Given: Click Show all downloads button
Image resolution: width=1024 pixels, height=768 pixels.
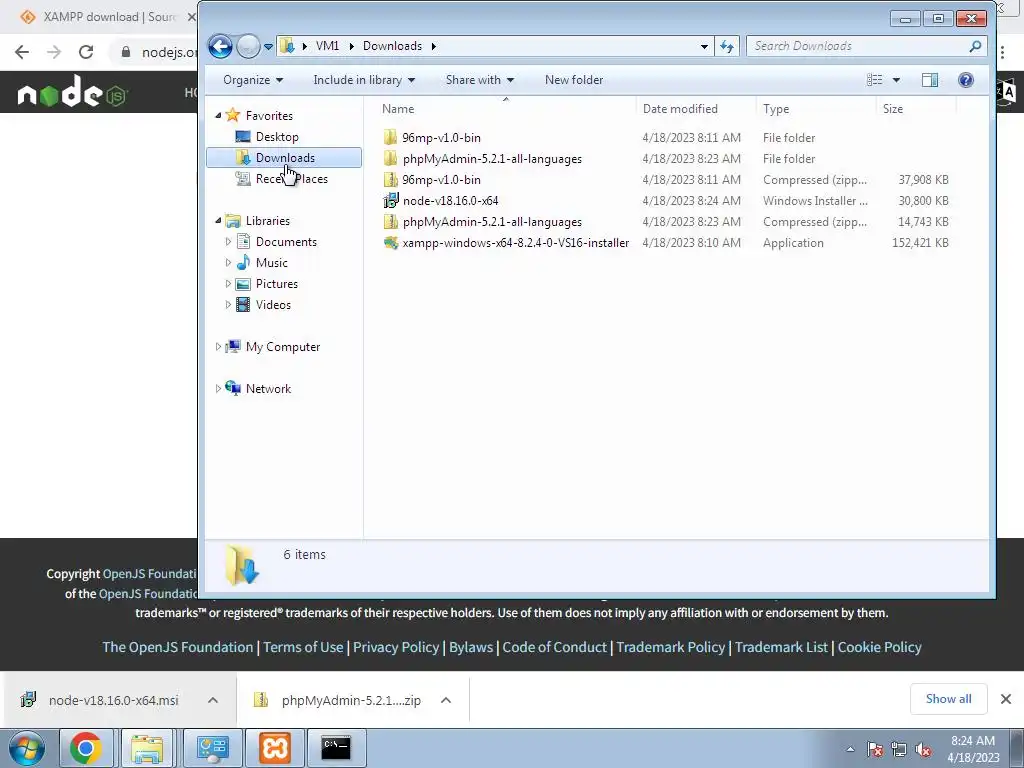Looking at the screenshot, I should coord(948,699).
